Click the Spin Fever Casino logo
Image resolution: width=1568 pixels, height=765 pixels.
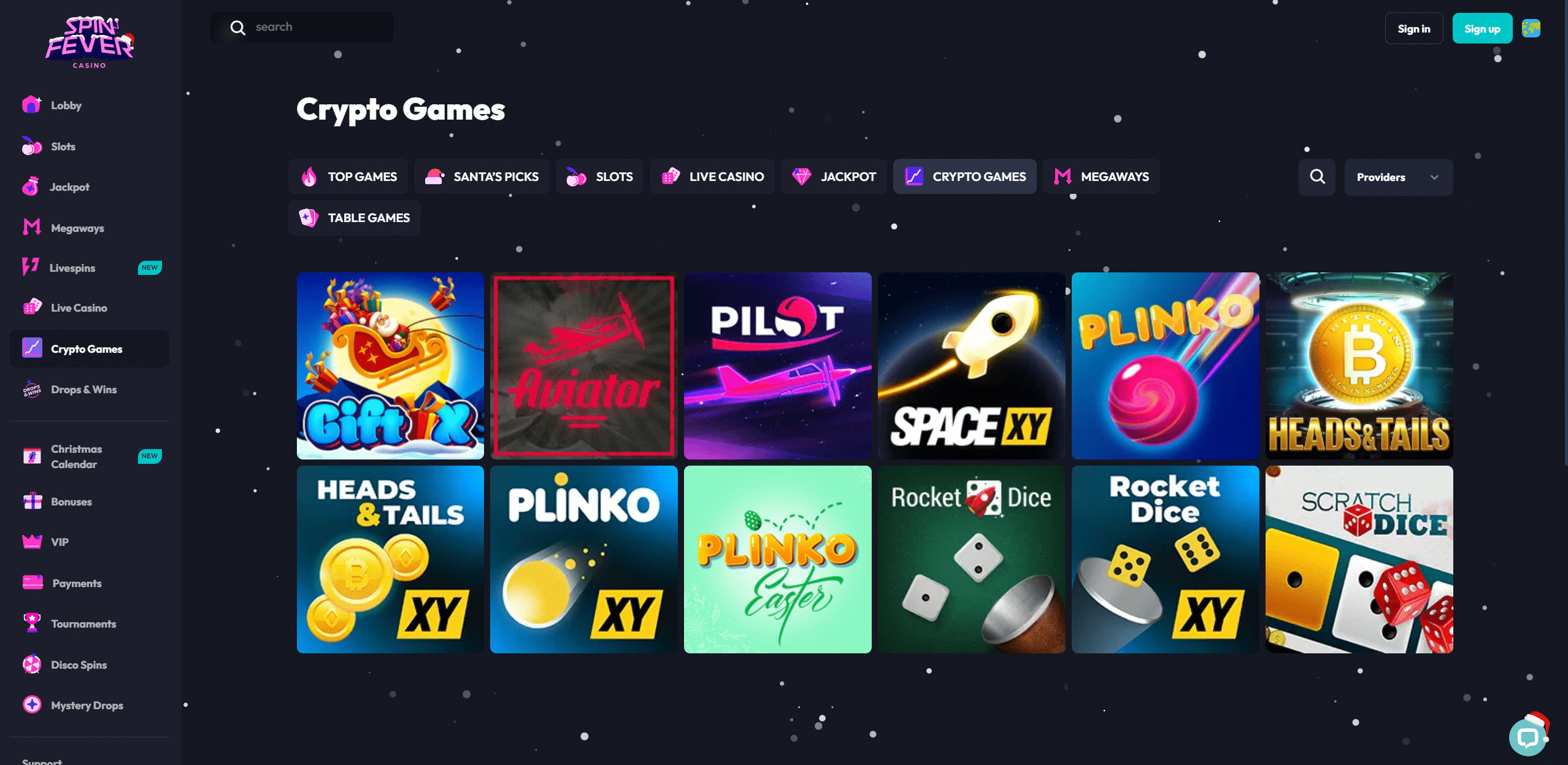[x=90, y=42]
